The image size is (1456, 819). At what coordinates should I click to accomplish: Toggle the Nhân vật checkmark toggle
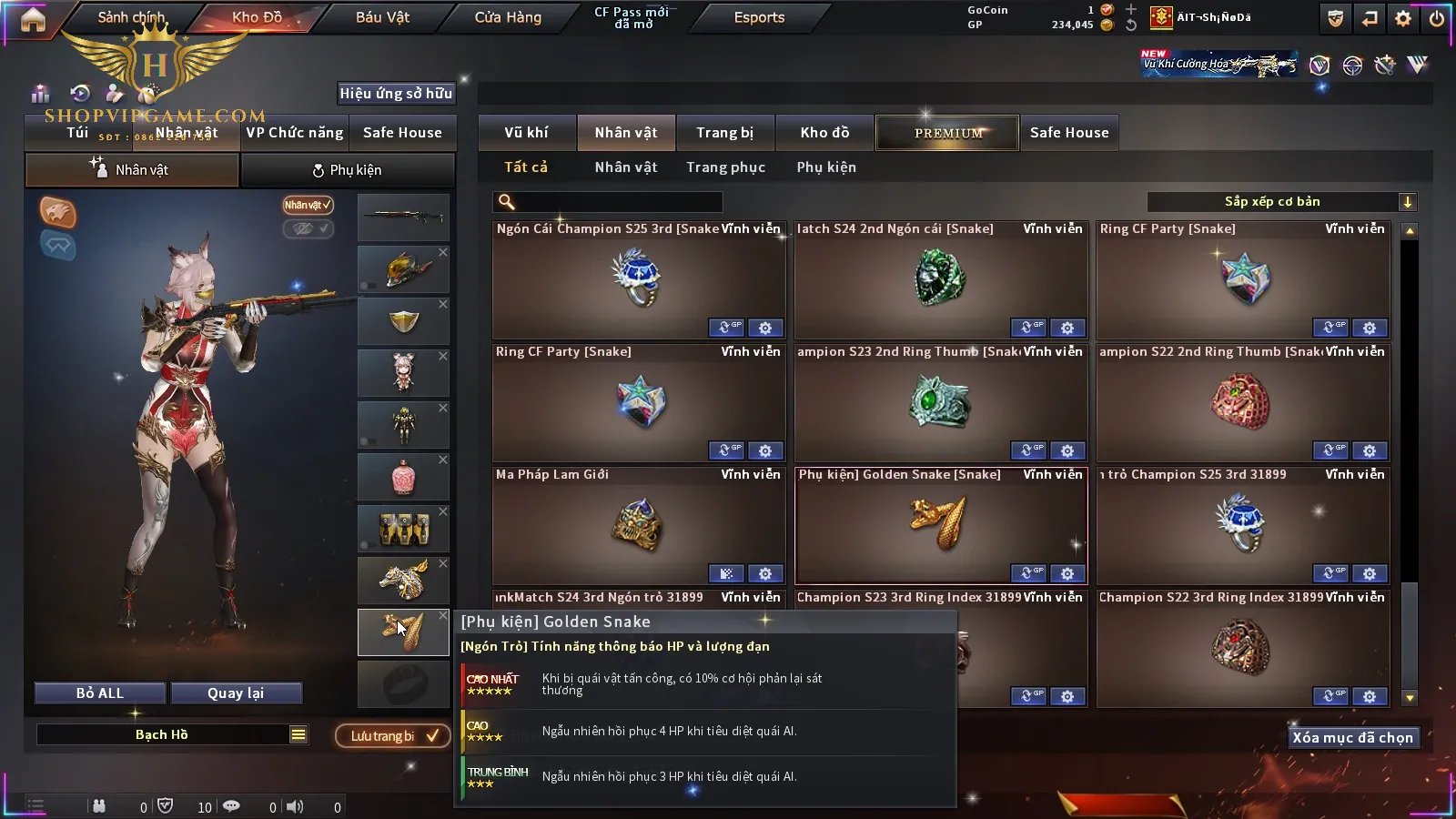(x=308, y=205)
